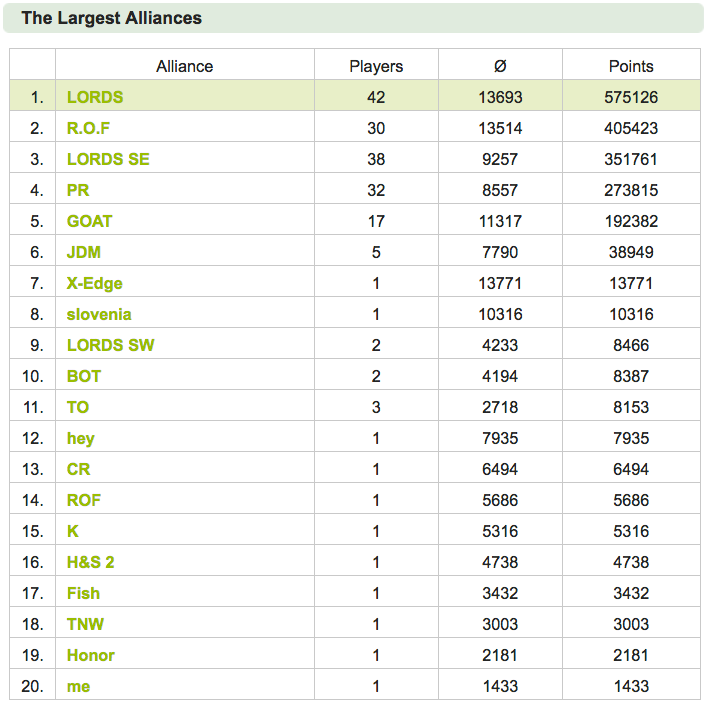Open the Fish alliance page
Screen dimensions: 711x707
83,594
